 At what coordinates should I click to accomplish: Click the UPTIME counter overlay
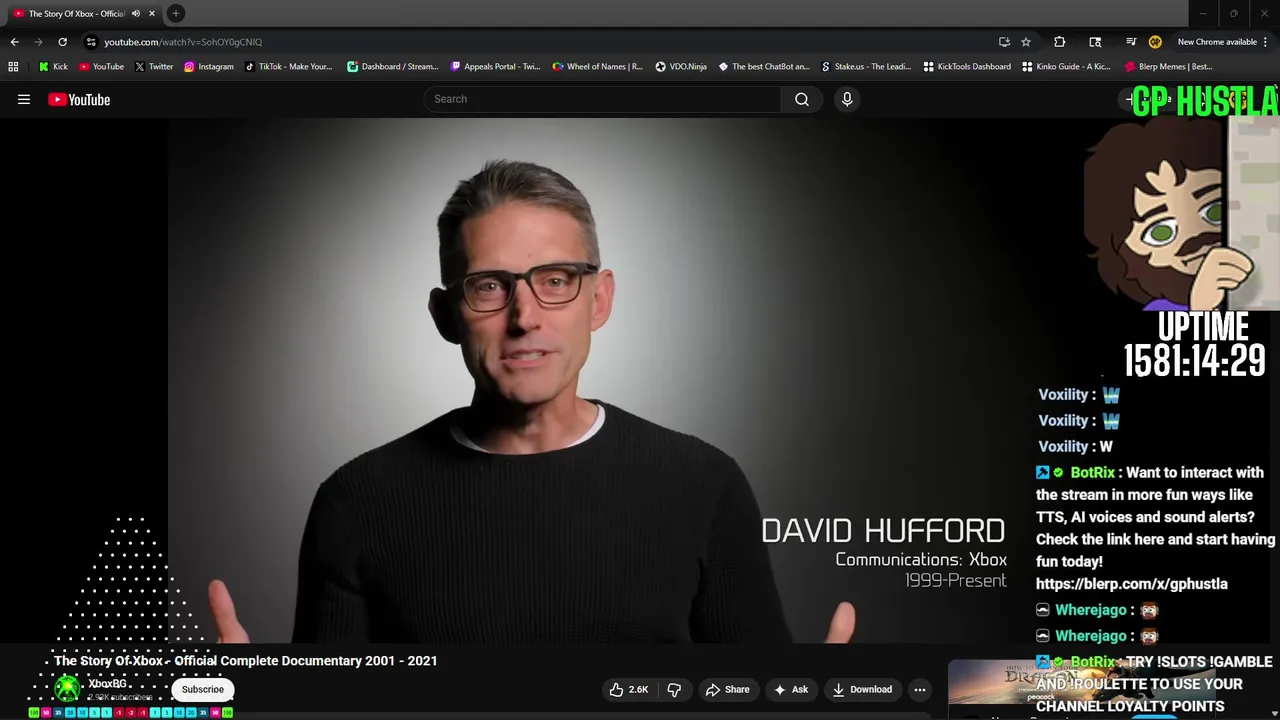pyautogui.click(x=1195, y=345)
